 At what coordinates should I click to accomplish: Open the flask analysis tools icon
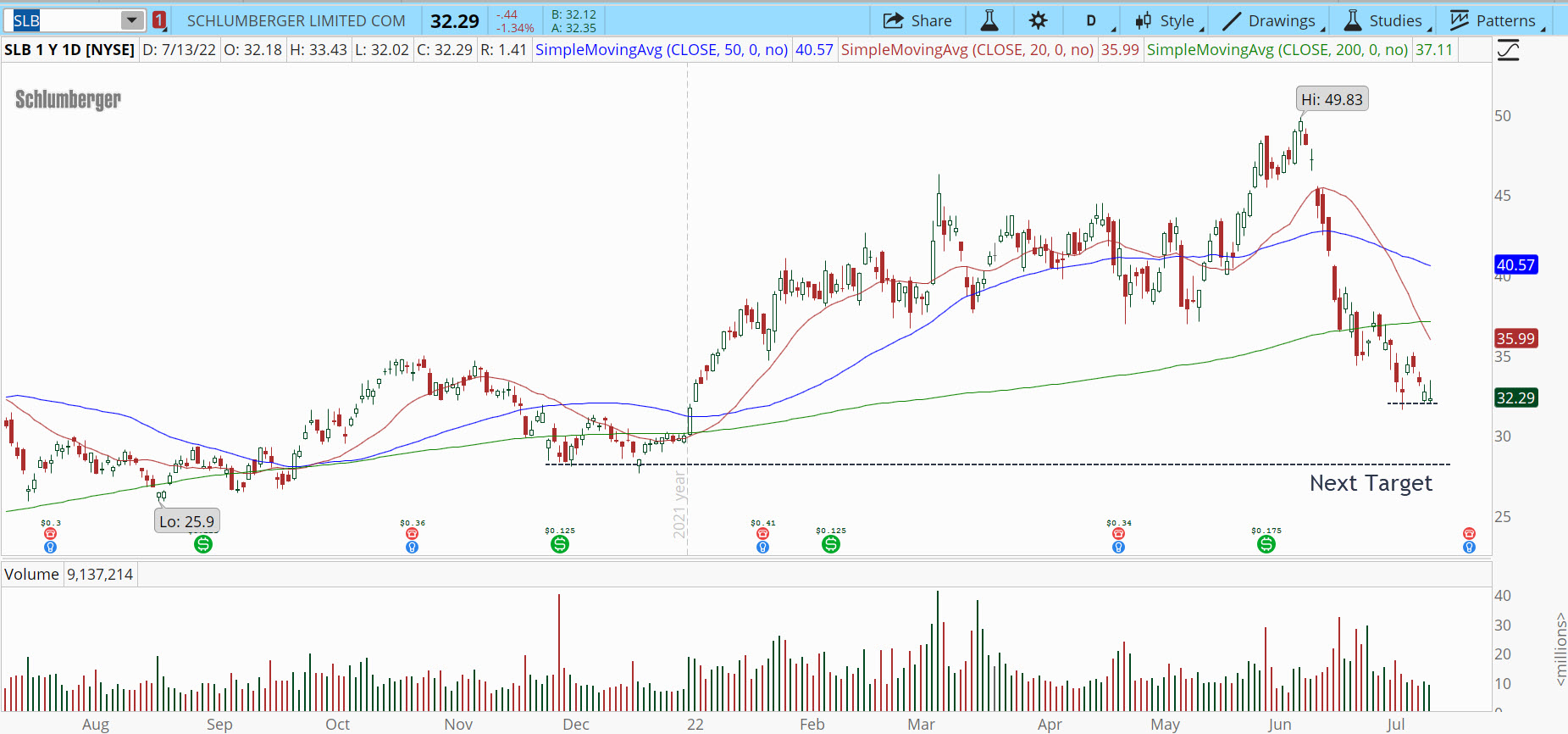989,20
